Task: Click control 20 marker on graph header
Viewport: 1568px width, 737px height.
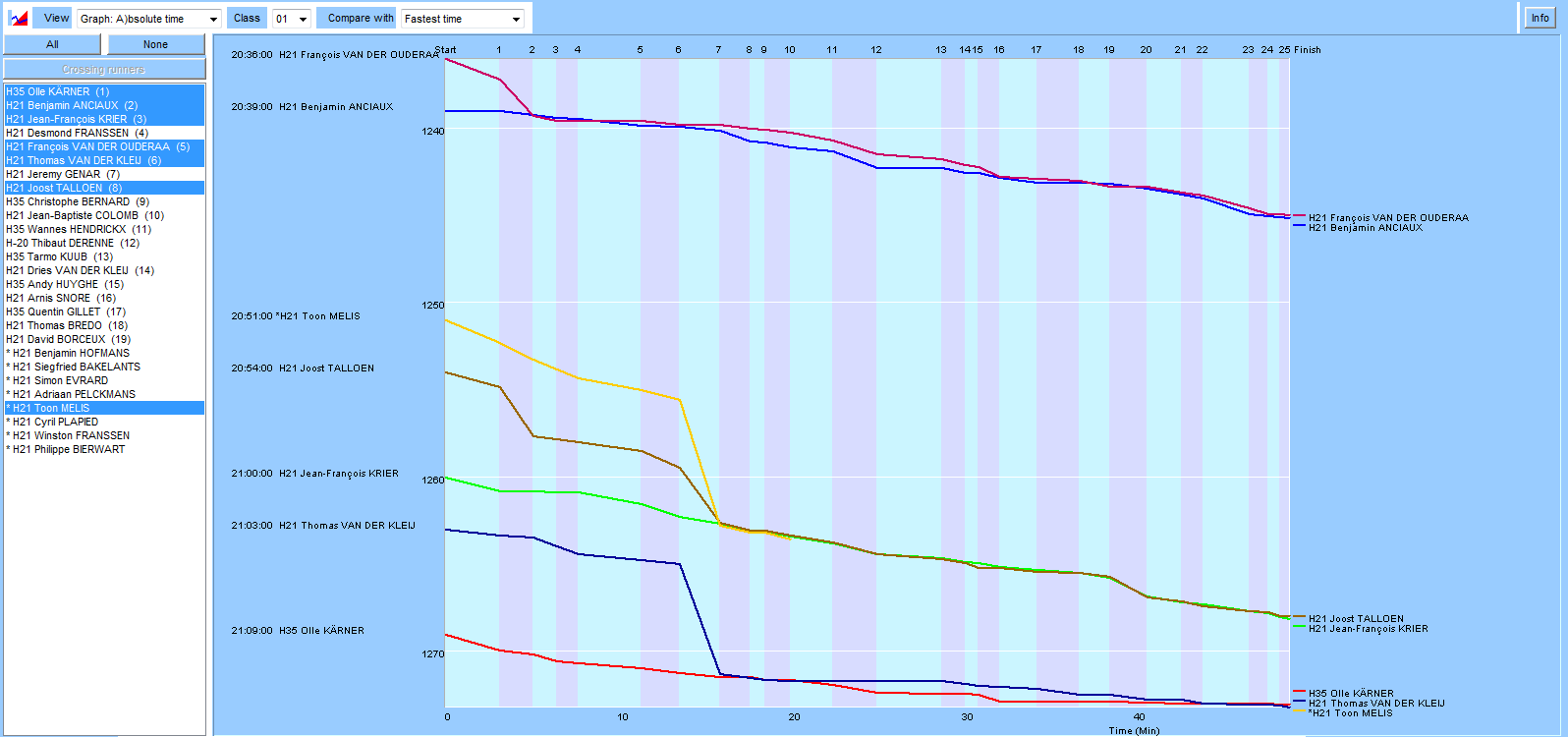Action: coord(1146,49)
